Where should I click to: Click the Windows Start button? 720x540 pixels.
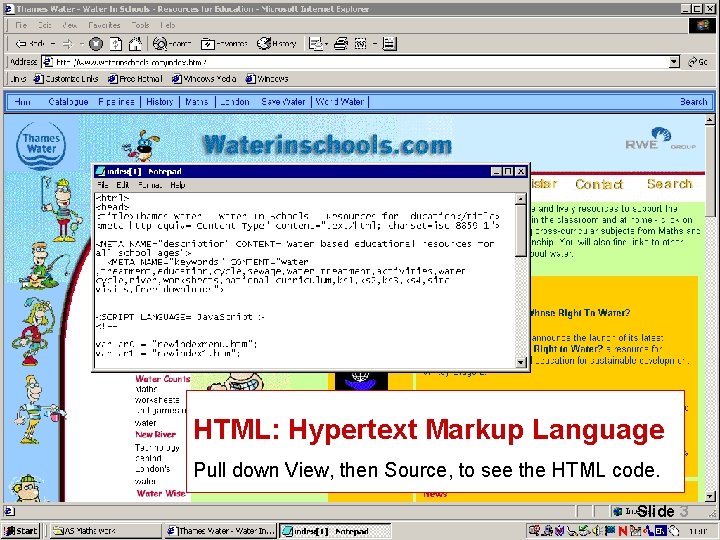pos(21,531)
